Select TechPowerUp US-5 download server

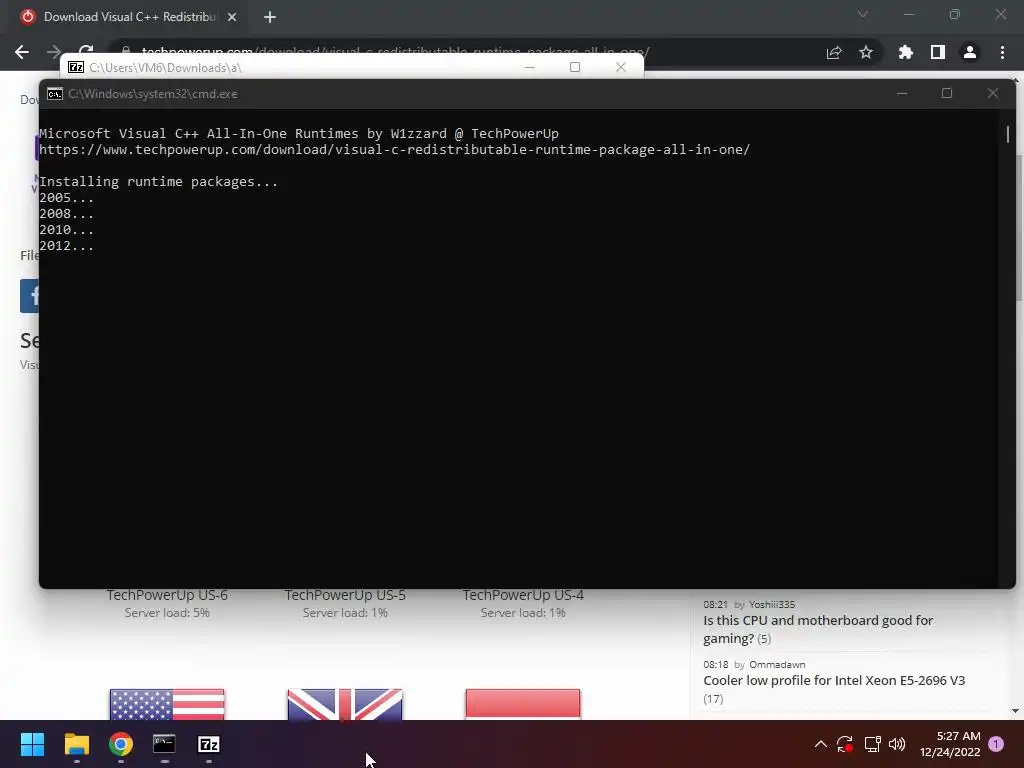[345, 595]
